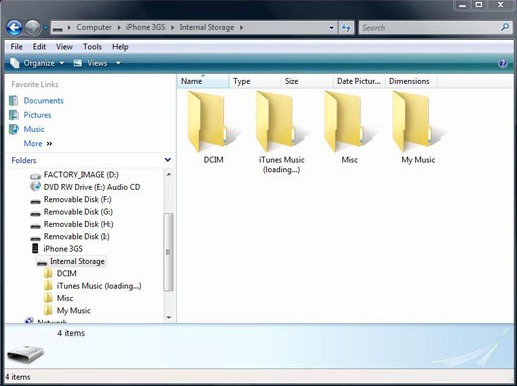Click the Documents link icon

(14, 101)
